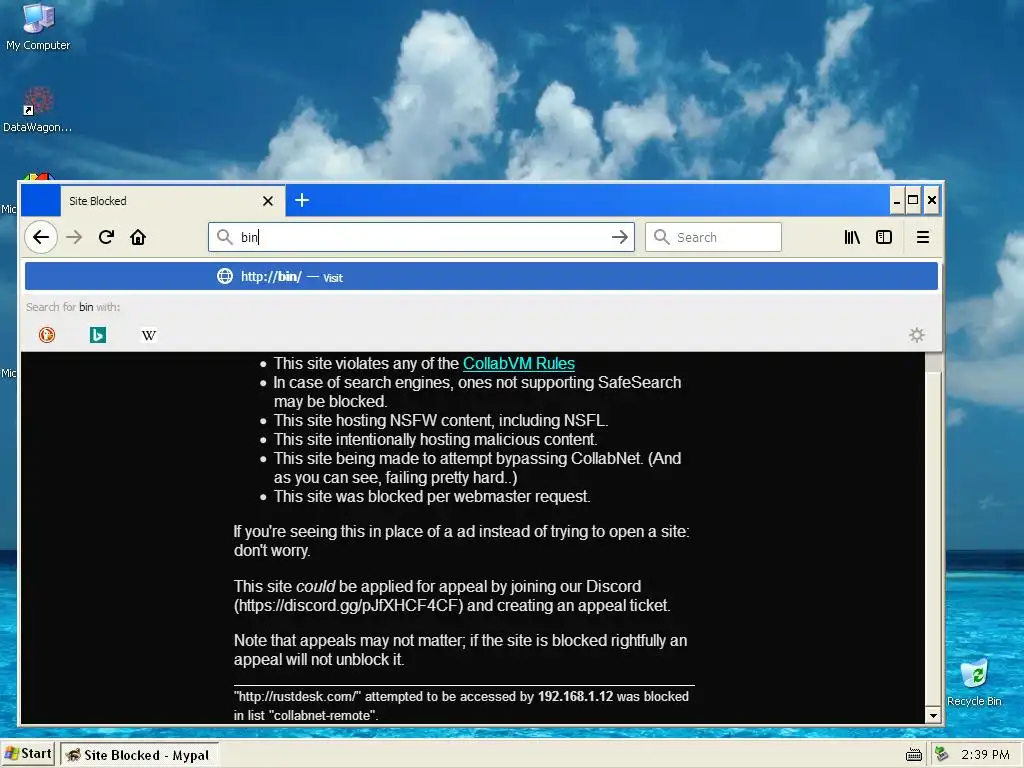
Task: Select the Site Blocked tab
Action: (x=172, y=200)
